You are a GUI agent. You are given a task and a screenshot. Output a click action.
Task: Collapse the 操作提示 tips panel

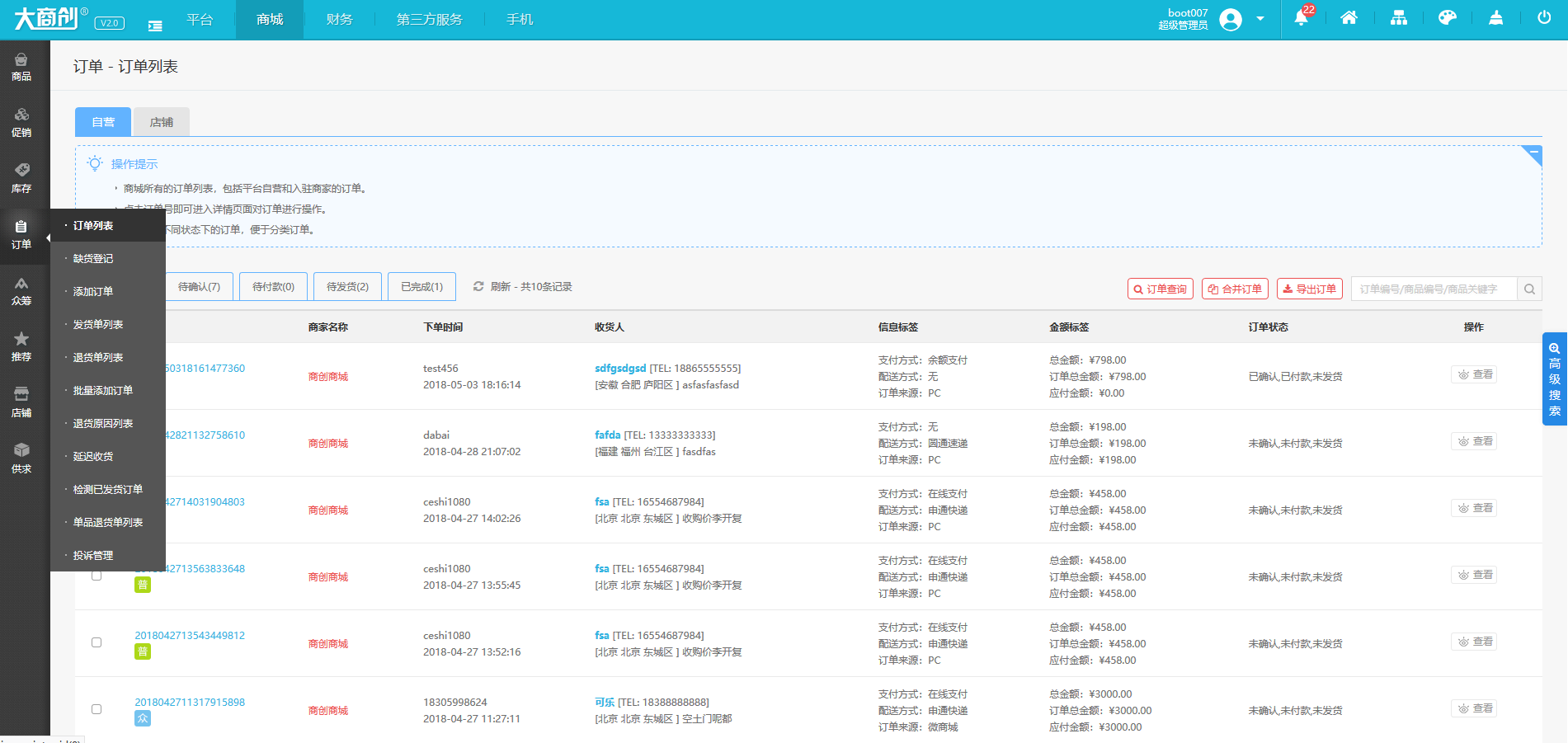pyautogui.click(x=1533, y=153)
